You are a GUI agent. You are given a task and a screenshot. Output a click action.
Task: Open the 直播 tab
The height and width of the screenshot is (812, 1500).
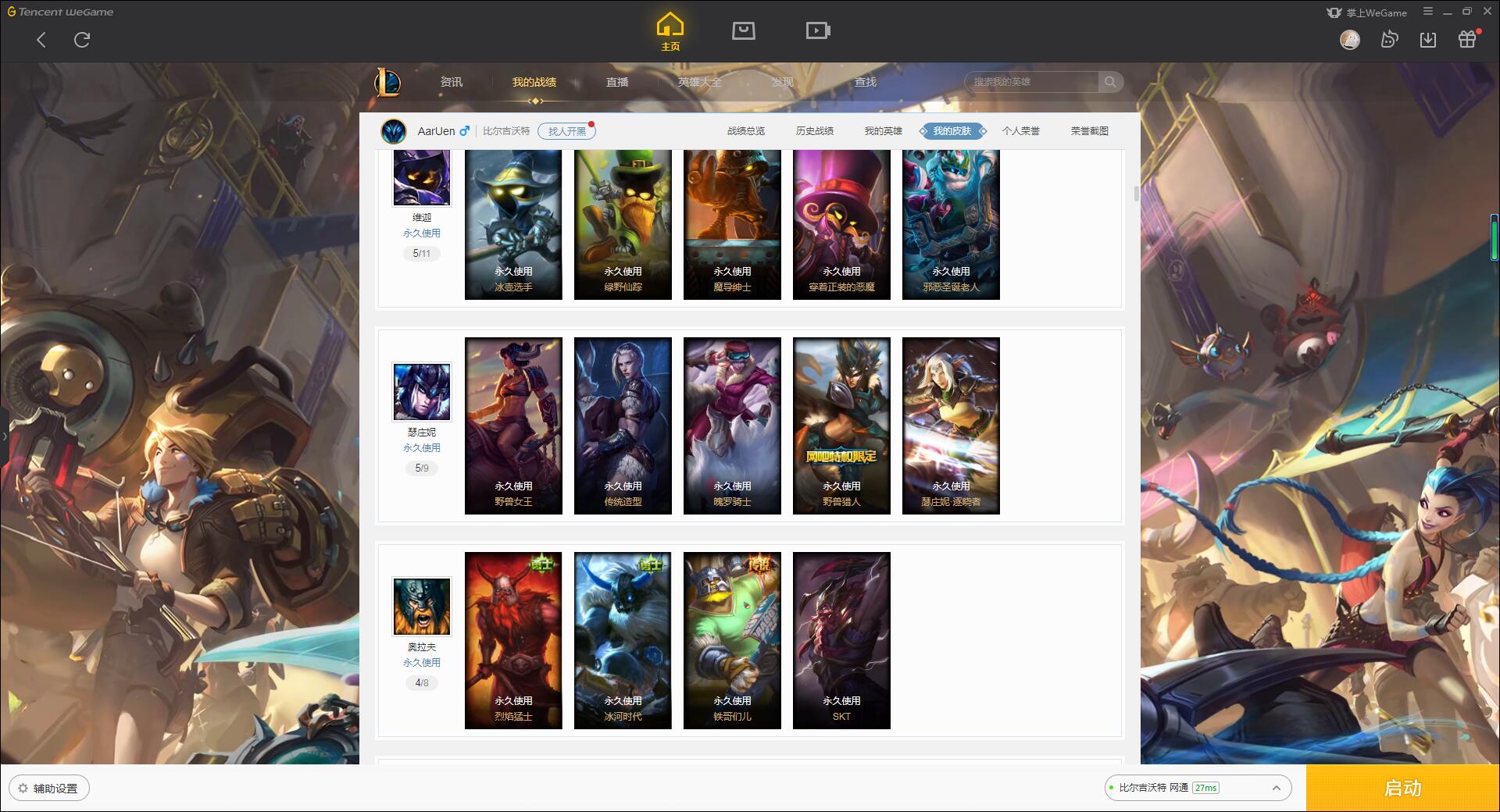click(617, 82)
